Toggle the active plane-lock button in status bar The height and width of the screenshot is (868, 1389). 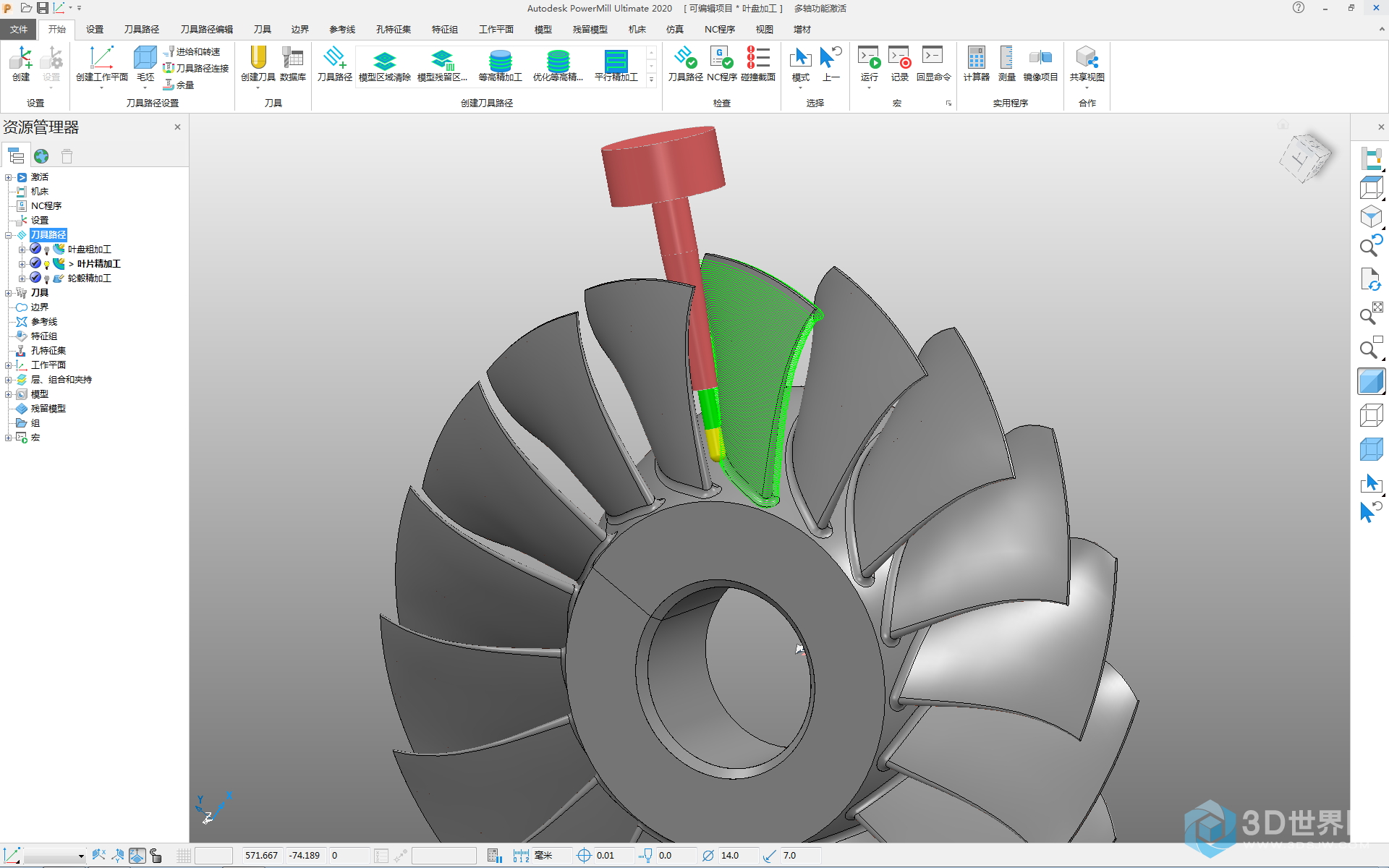tap(137, 856)
